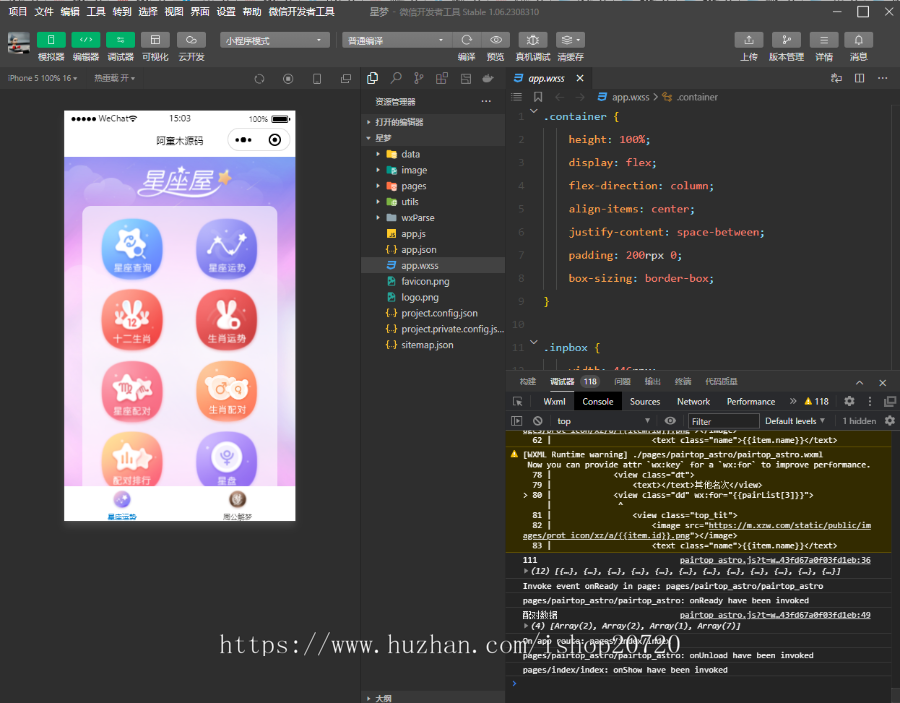The width and height of the screenshot is (900, 703).
Task: Switch to the 问题 panel tab
Action: coord(622,382)
